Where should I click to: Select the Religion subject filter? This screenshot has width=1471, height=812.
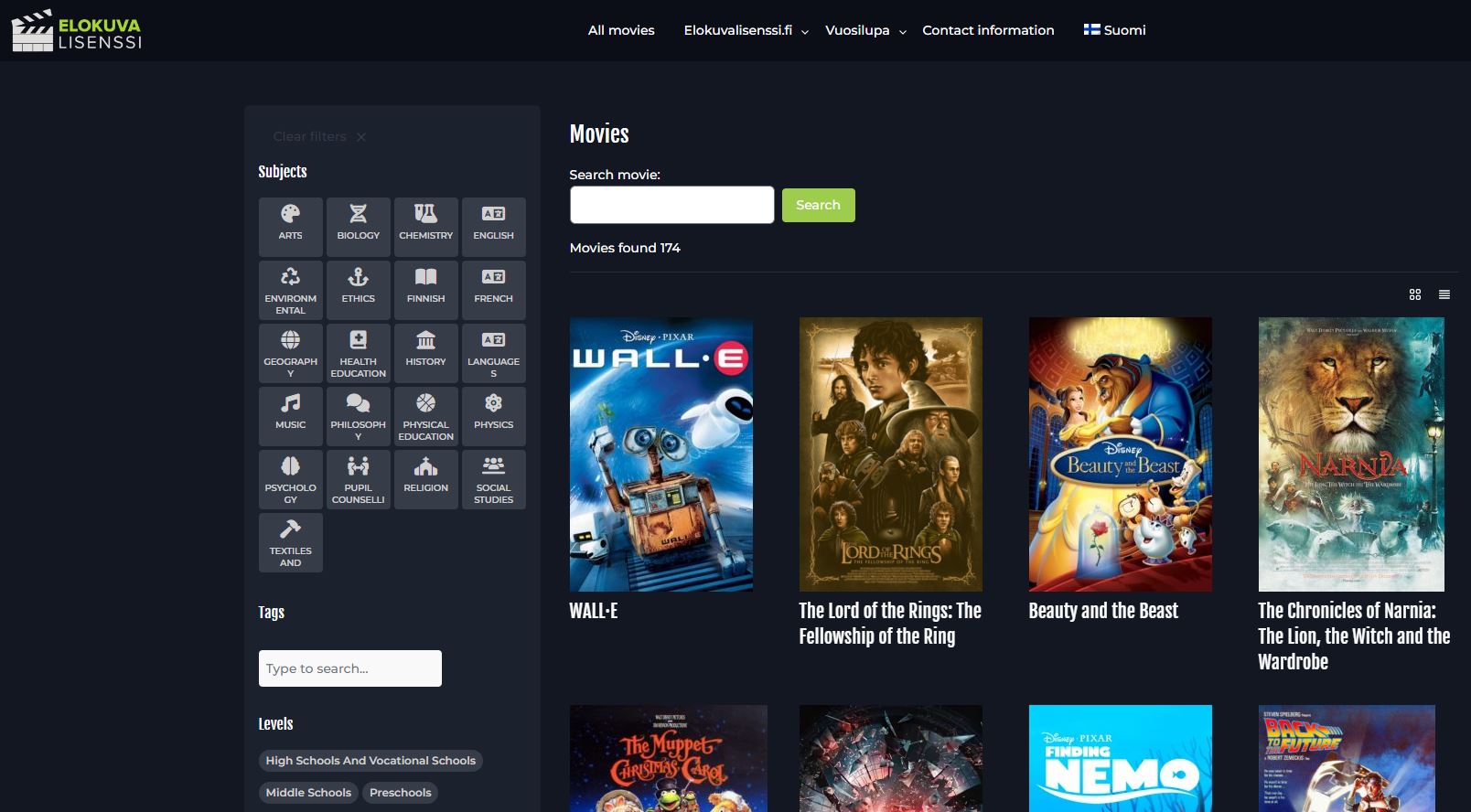(x=425, y=479)
